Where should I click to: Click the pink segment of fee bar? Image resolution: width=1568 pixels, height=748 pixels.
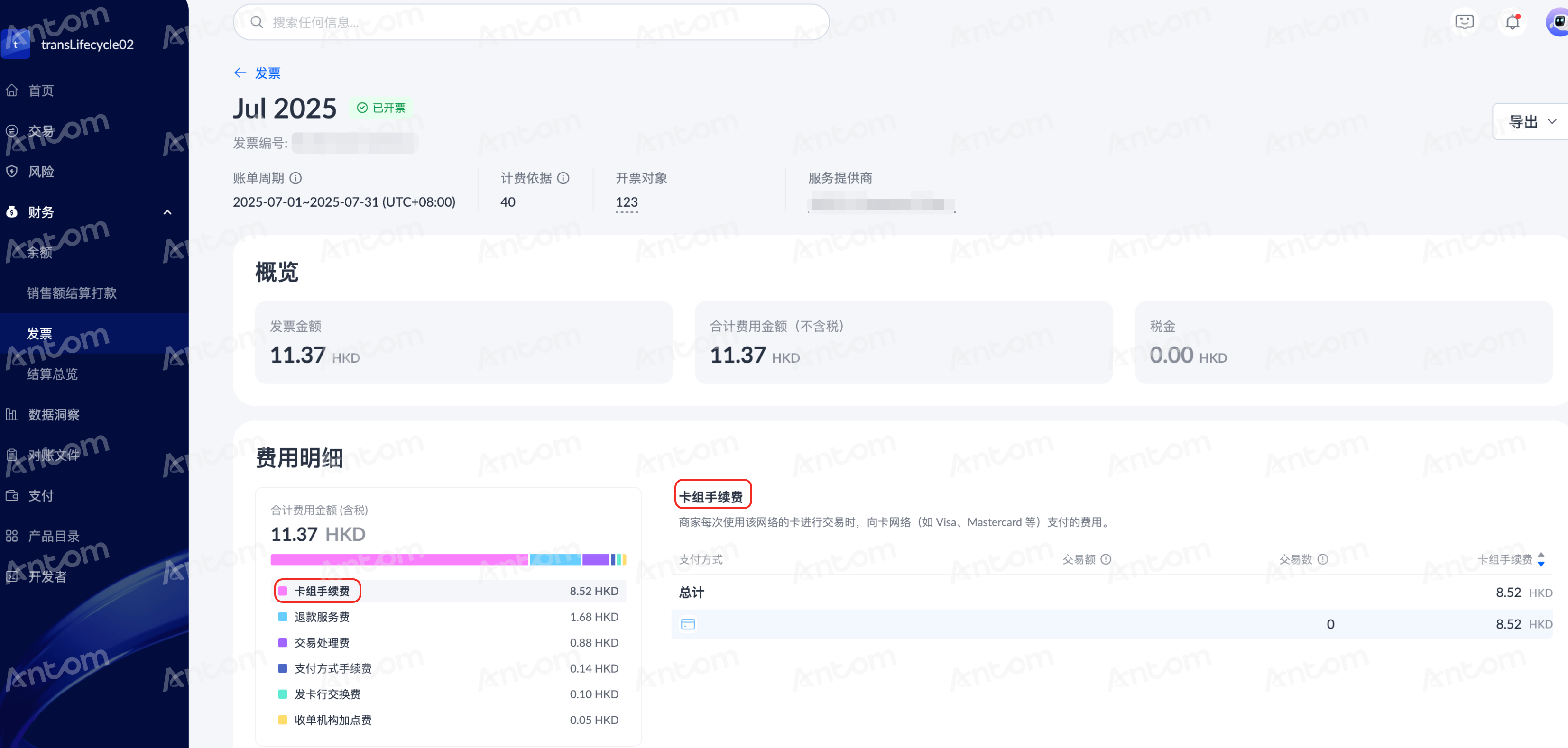399,559
